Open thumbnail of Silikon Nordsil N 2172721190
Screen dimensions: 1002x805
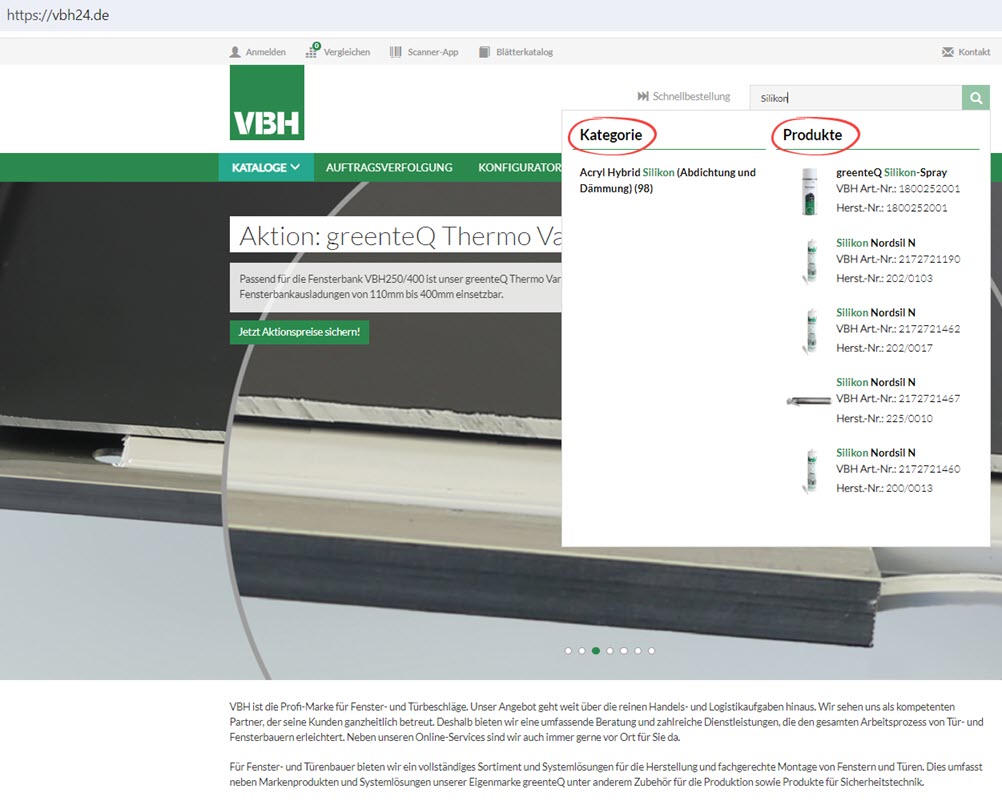(x=811, y=261)
